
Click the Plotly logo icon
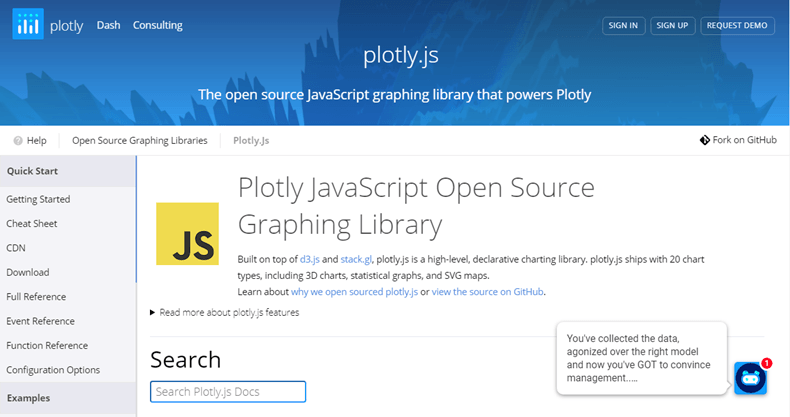(27, 25)
